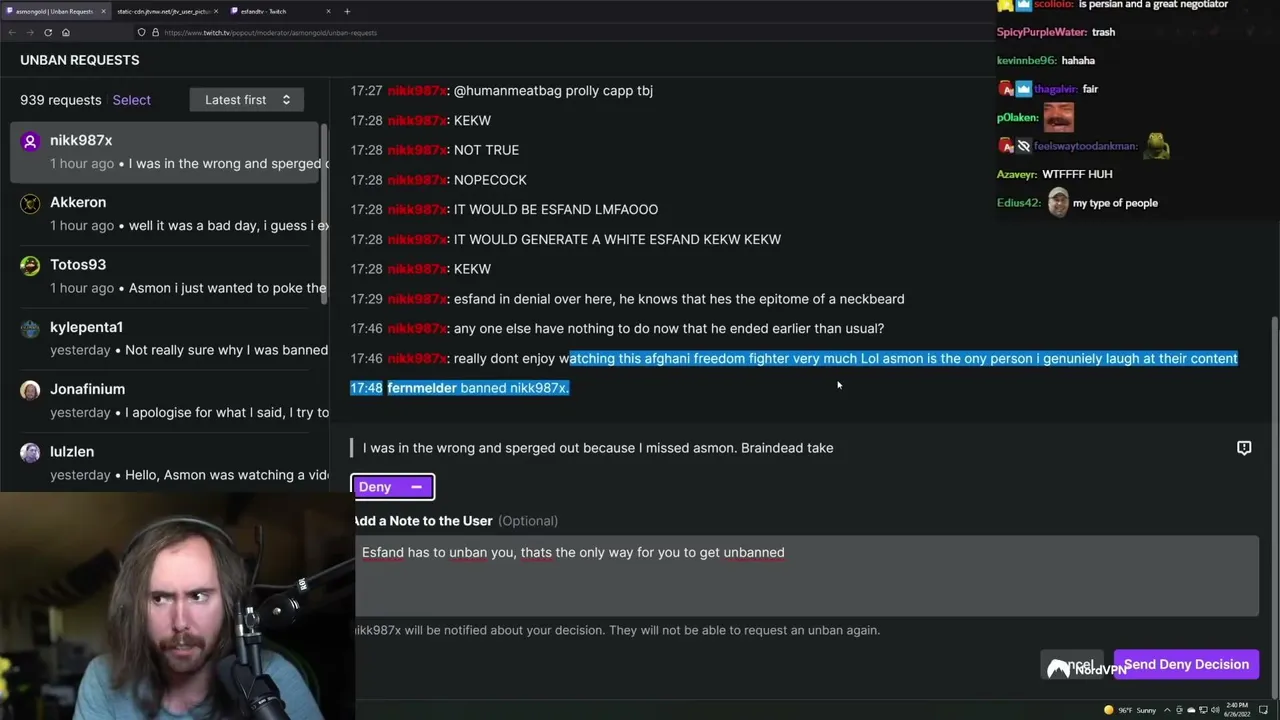The width and height of the screenshot is (1280, 720).
Task: Close the esfandtv Twitch tab
Action: (x=328, y=11)
